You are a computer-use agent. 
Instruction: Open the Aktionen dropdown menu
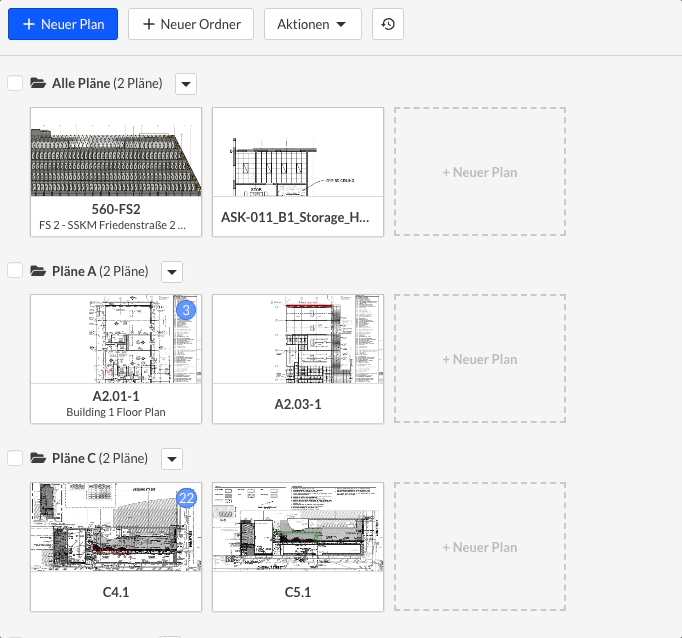point(313,24)
